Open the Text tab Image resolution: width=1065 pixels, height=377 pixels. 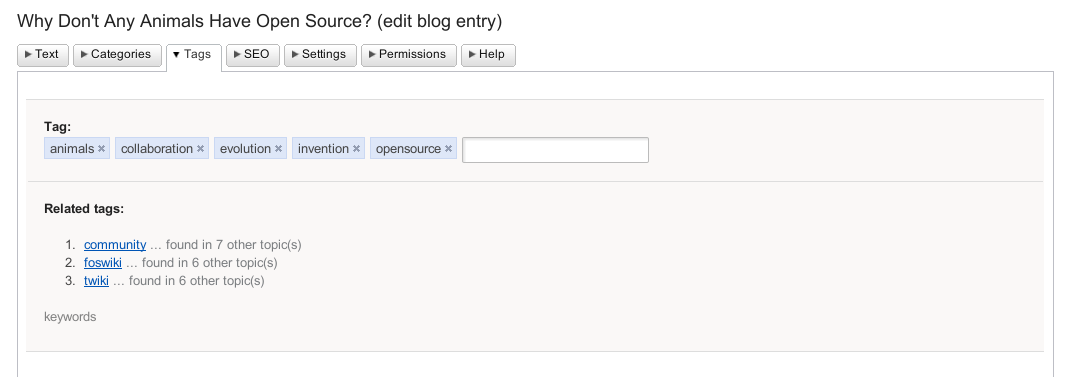point(43,55)
